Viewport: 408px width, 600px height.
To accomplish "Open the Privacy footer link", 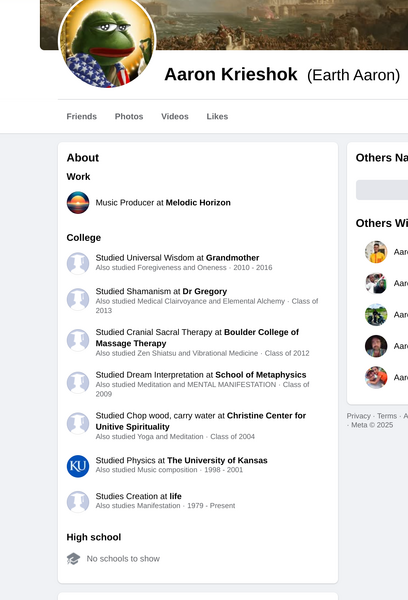I will [x=359, y=416].
